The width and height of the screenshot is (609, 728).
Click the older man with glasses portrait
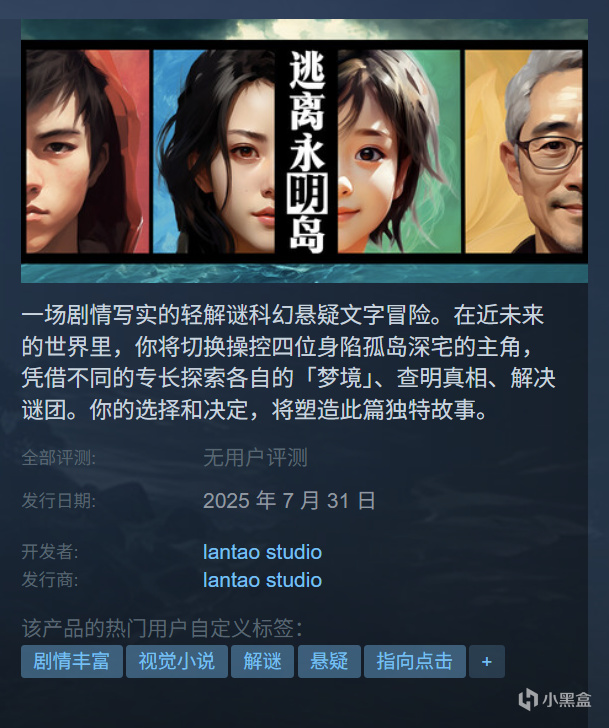(524, 152)
